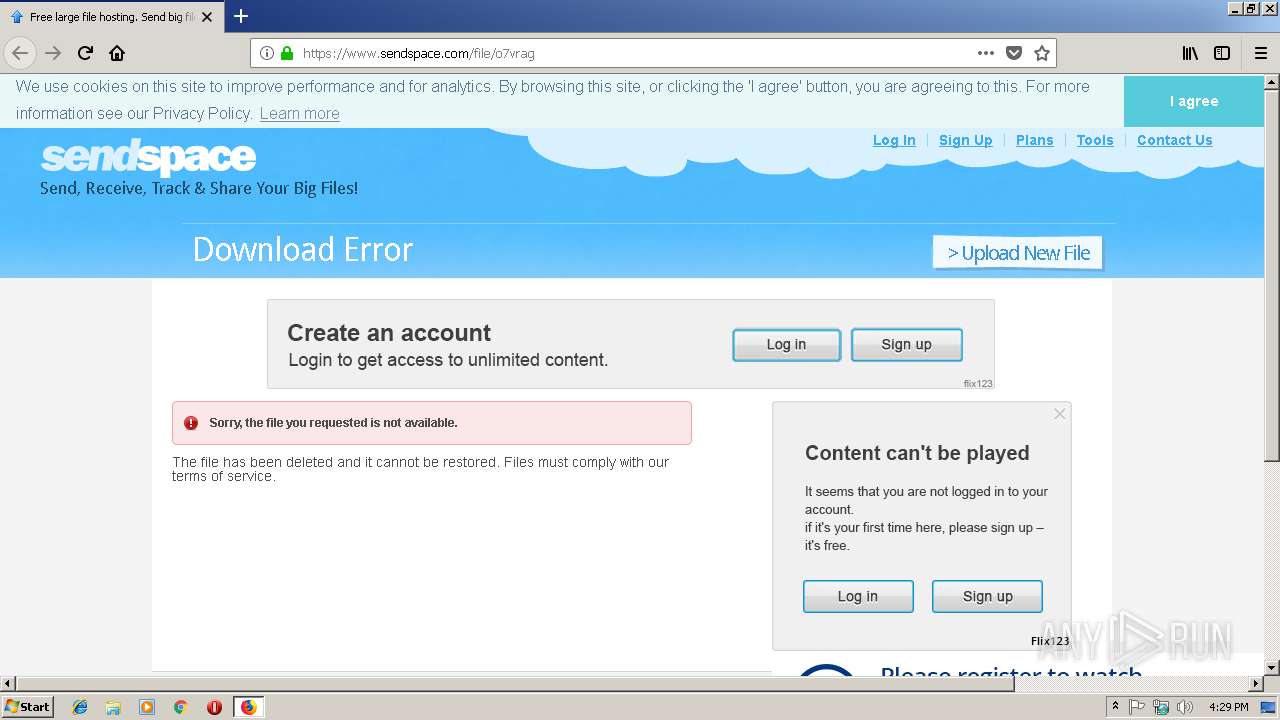
Task: Launch Internet Explorer from taskbar
Action: 80,707
